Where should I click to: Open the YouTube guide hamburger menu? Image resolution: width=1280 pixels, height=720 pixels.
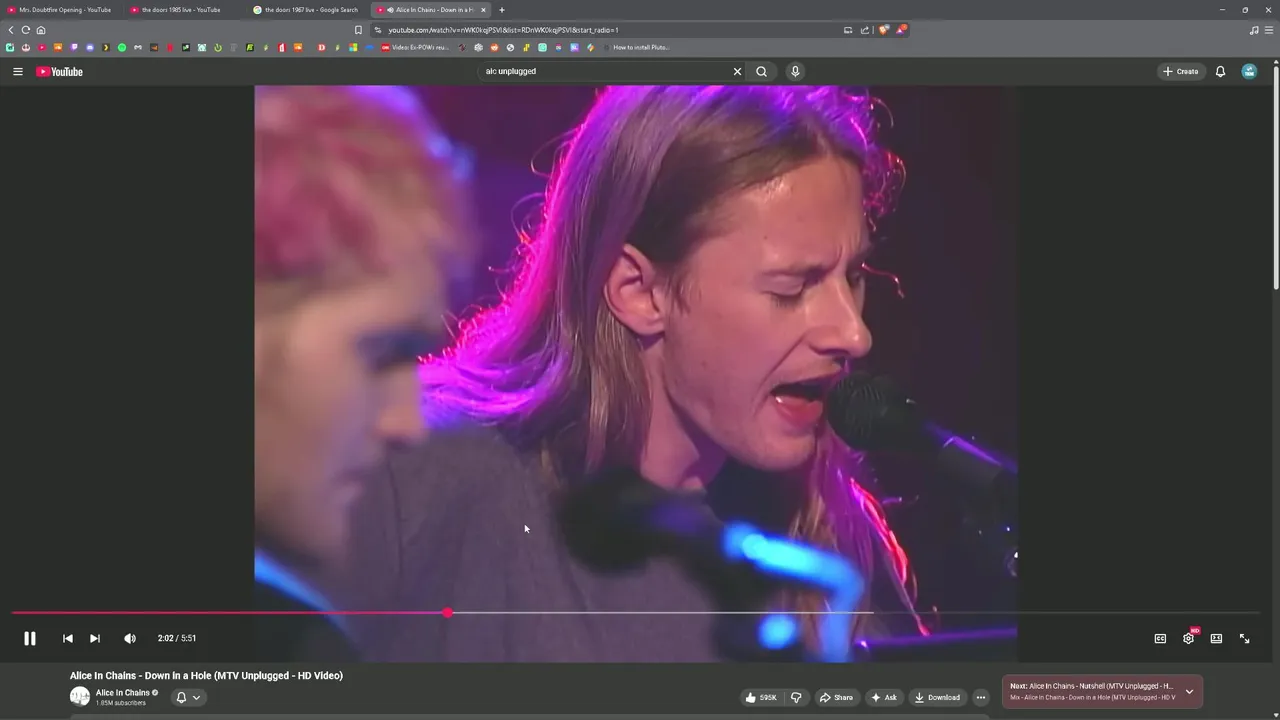17,71
